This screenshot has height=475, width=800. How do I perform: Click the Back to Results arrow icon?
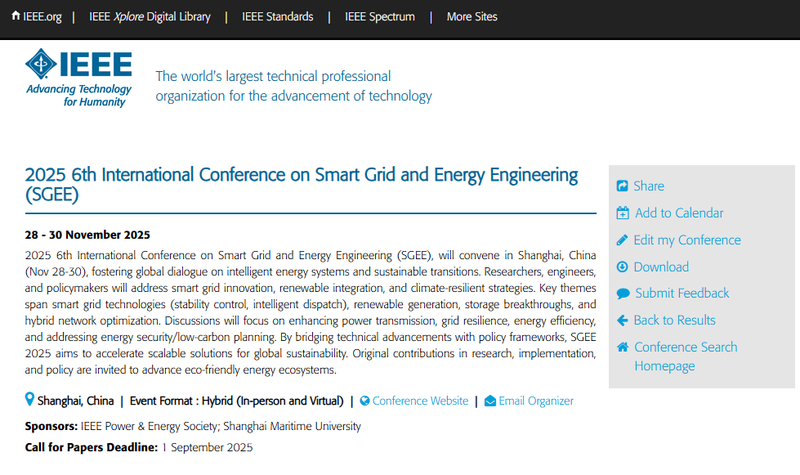tap(622, 320)
